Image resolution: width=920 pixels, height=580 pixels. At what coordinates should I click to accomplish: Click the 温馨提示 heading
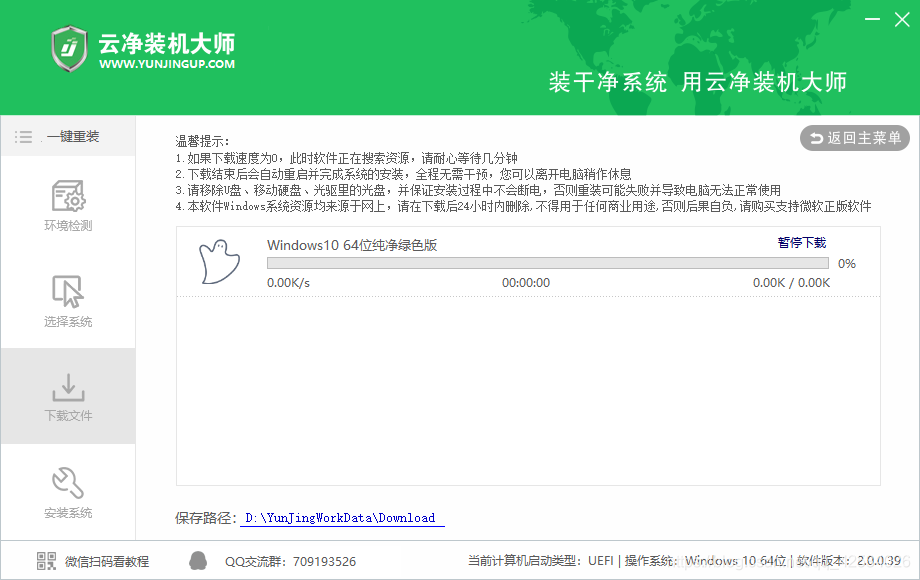pyautogui.click(x=202, y=141)
